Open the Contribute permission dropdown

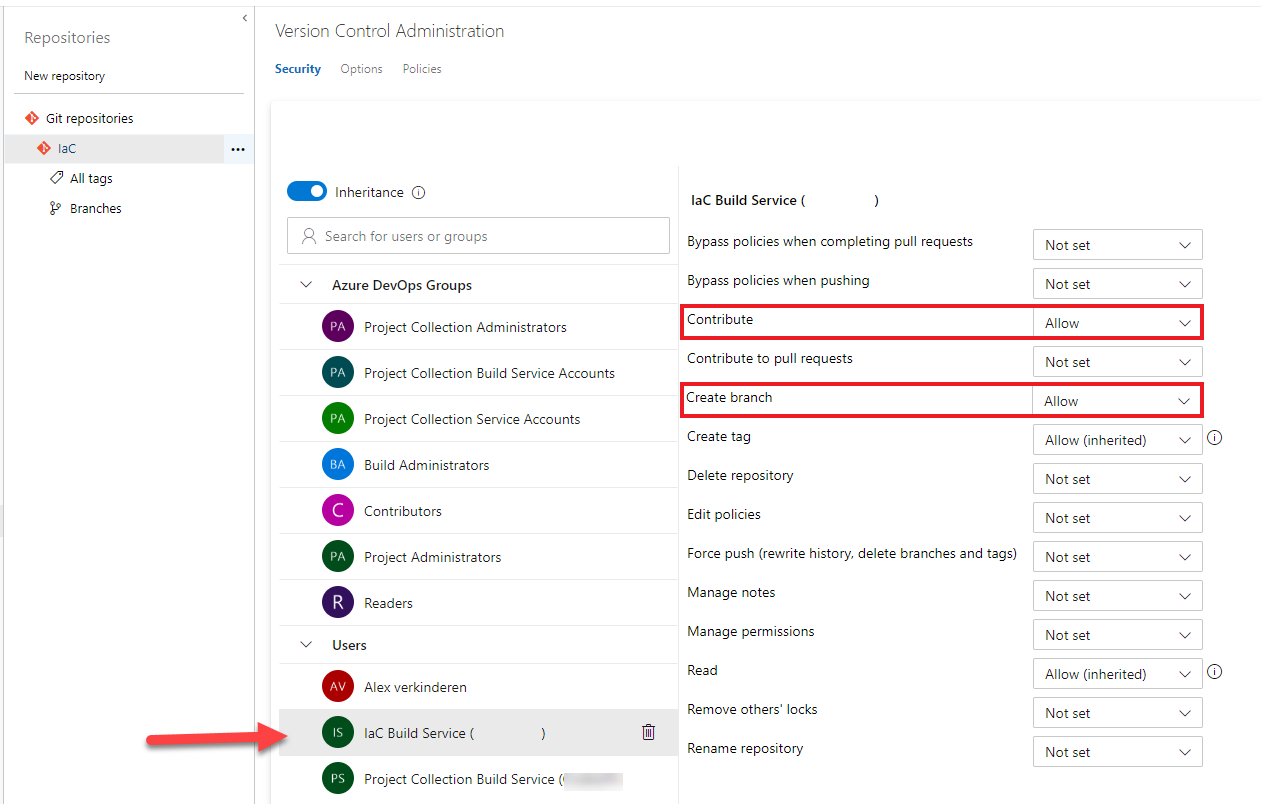tap(1117, 323)
